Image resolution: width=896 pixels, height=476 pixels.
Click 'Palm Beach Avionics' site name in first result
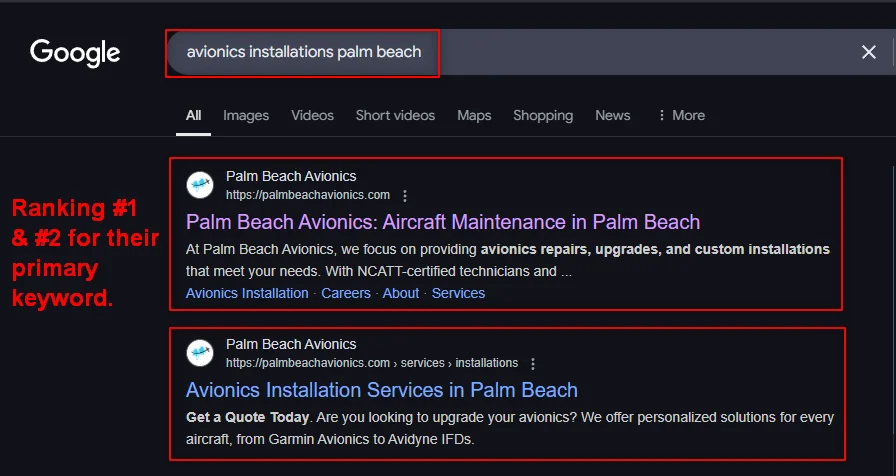(x=291, y=176)
